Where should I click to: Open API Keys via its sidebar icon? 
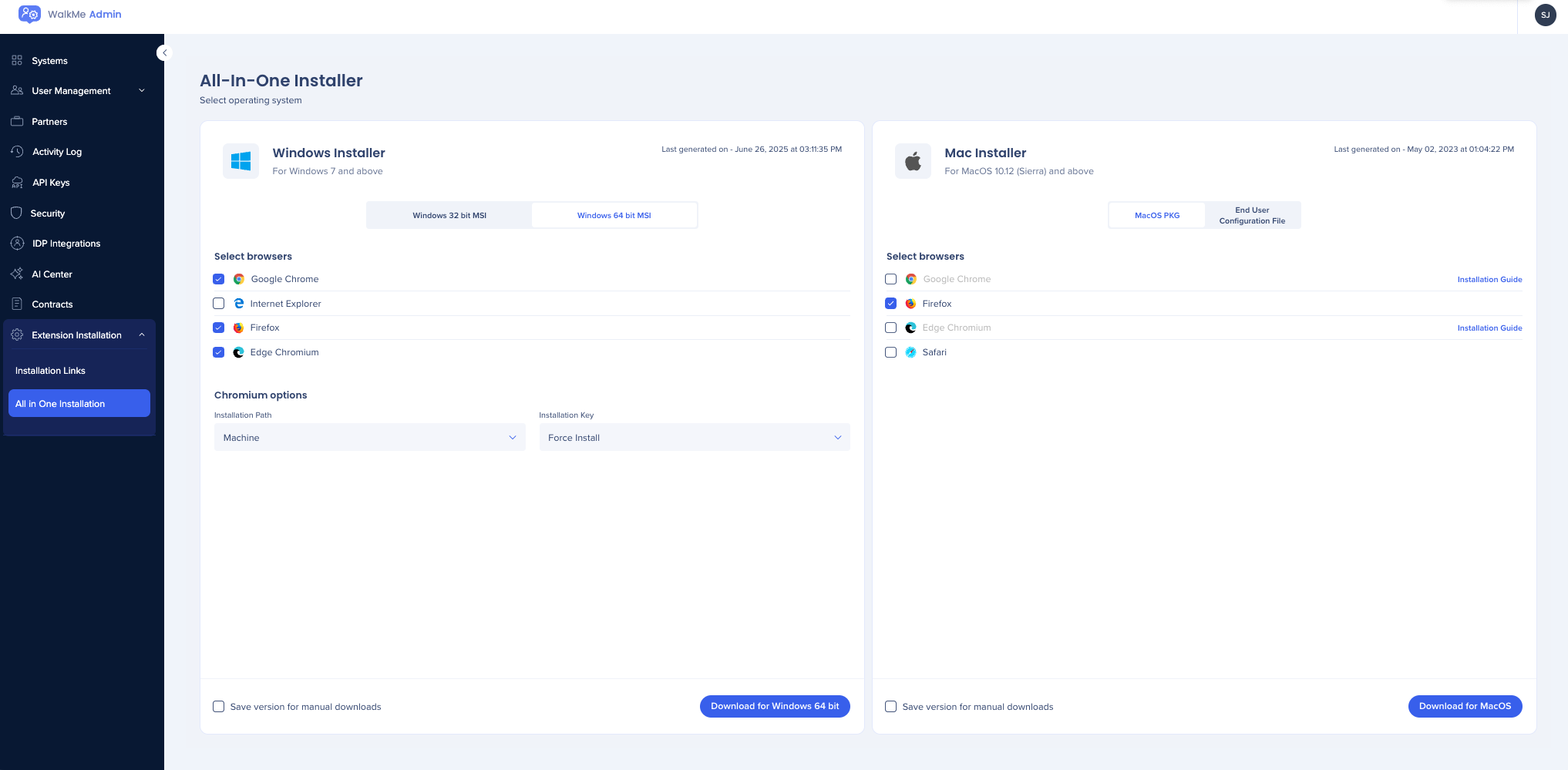(x=17, y=183)
